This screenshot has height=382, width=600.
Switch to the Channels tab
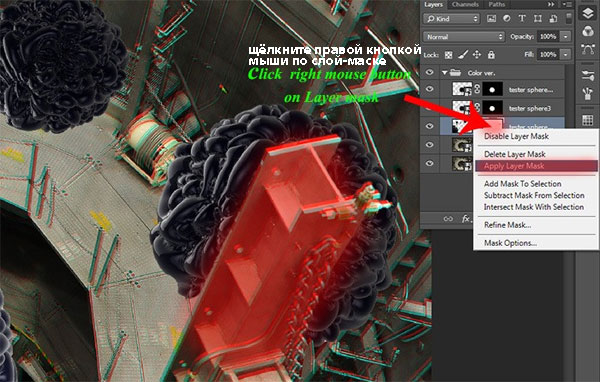(465, 5)
